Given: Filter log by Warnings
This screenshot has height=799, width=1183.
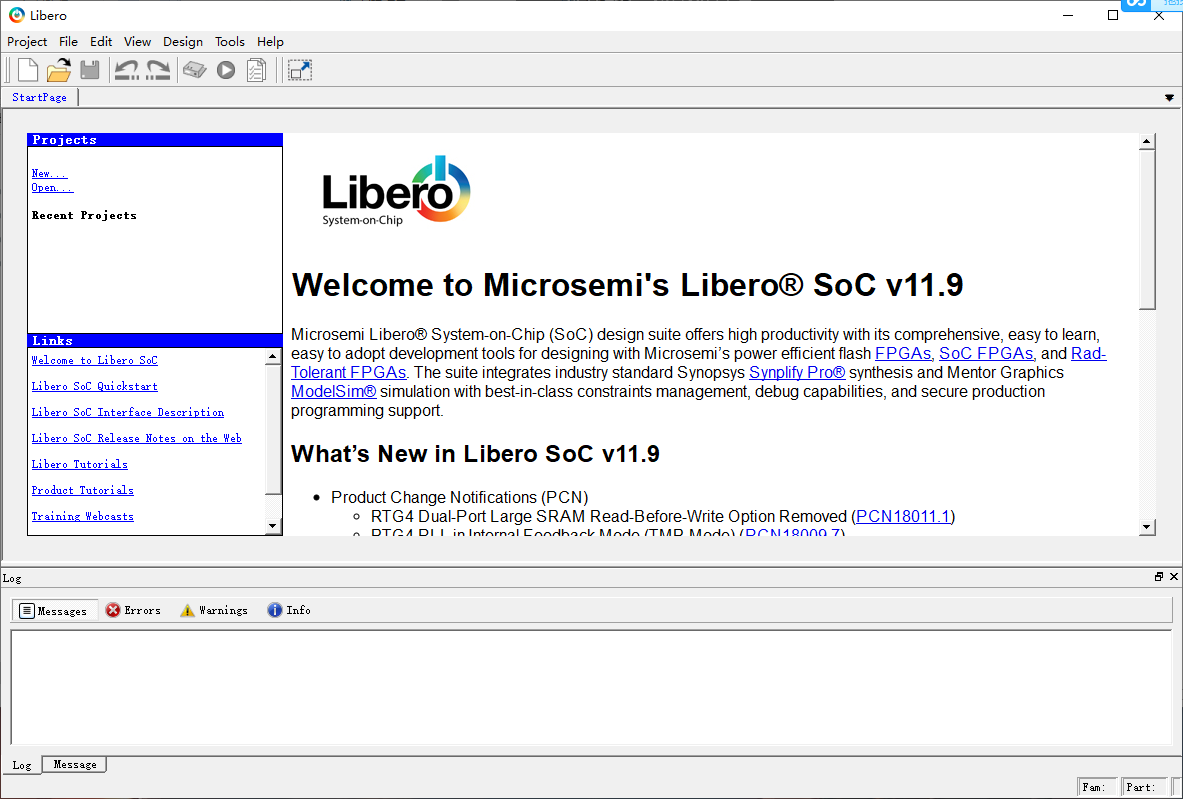Looking at the screenshot, I should [214, 610].
